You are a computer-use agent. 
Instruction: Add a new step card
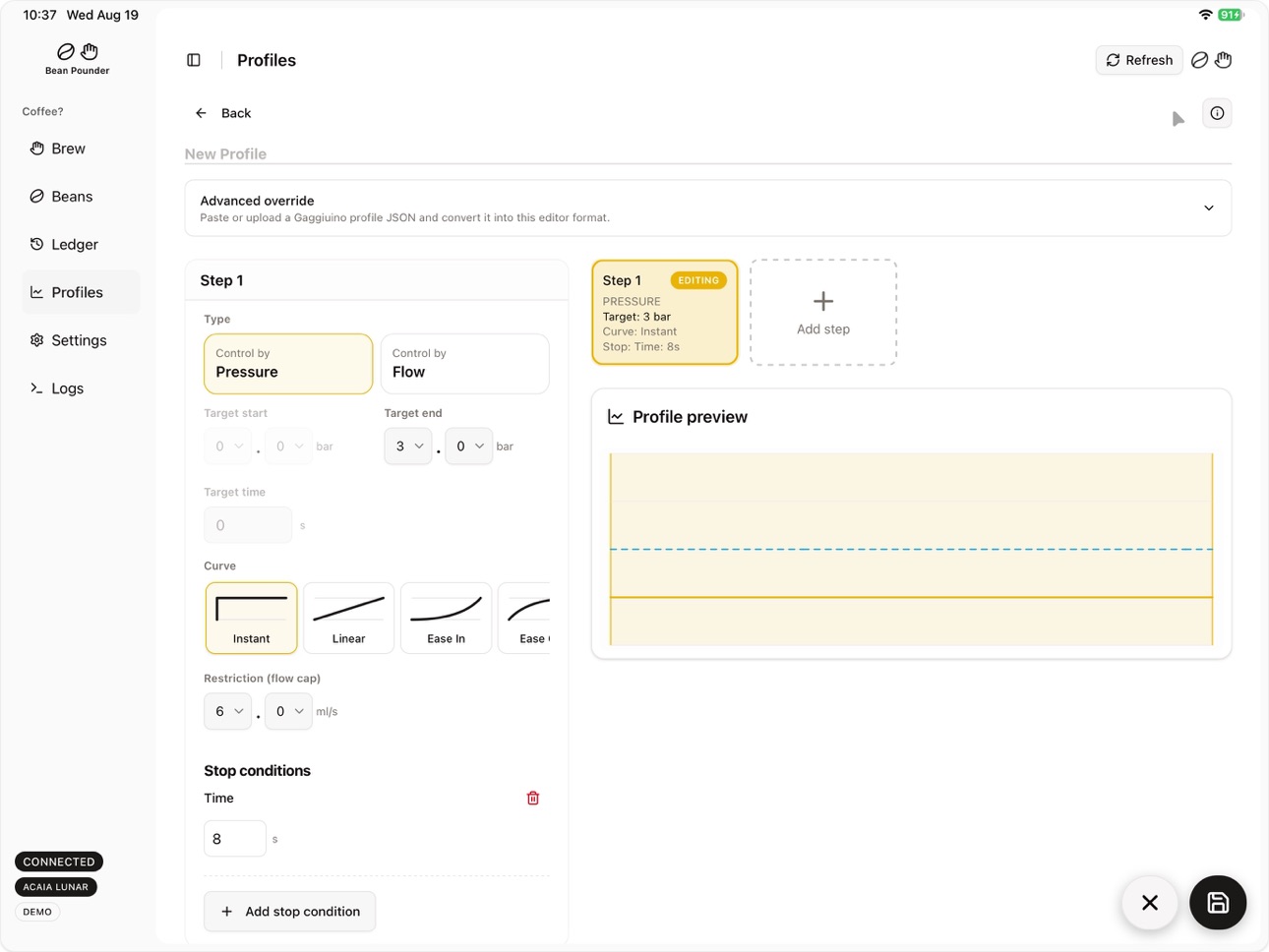823,313
